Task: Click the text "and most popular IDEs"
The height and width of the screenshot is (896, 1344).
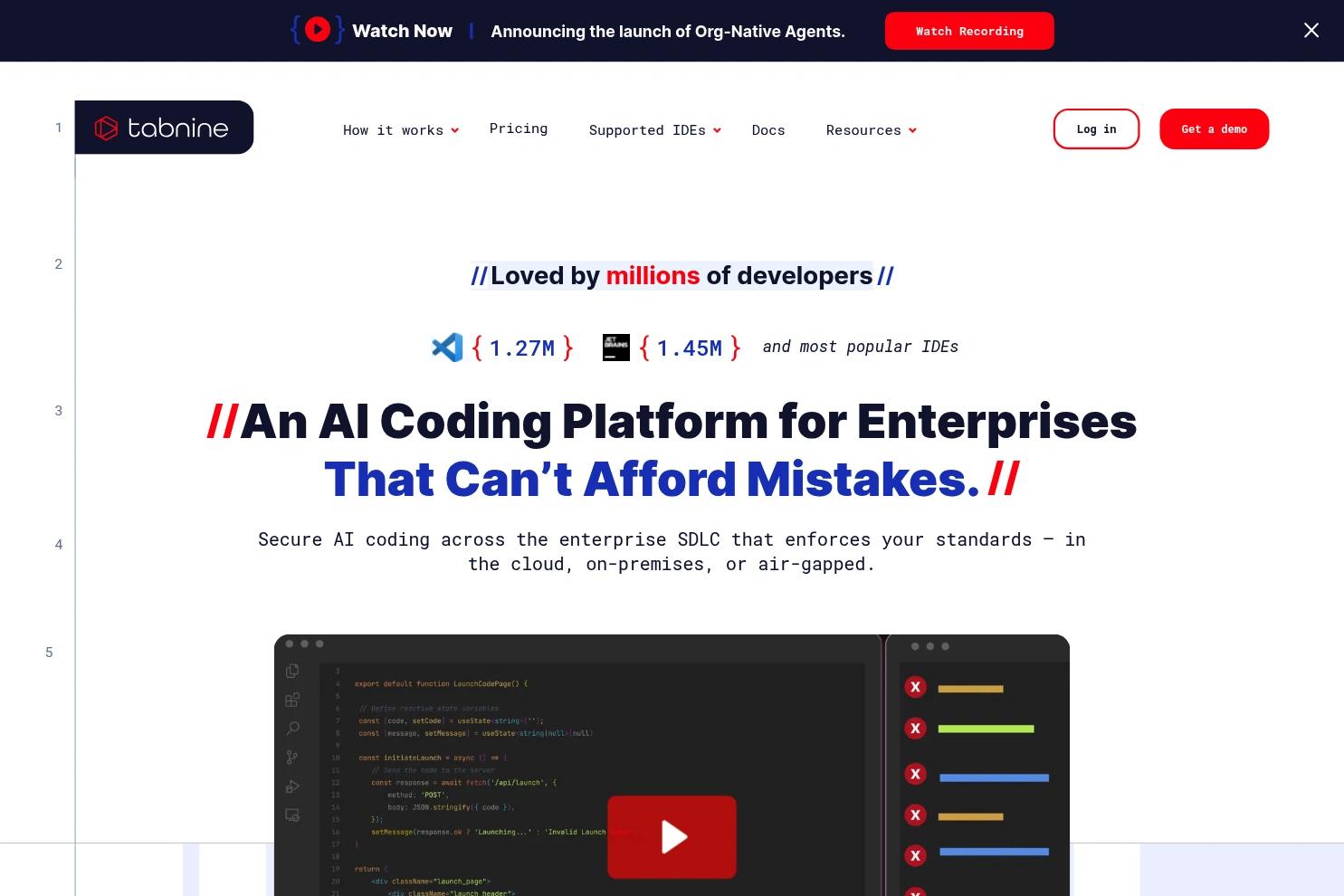Action: tap(861, 347)
